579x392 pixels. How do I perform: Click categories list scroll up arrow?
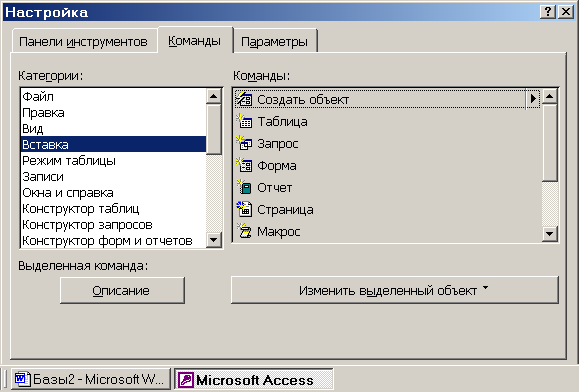coord(214,96)
